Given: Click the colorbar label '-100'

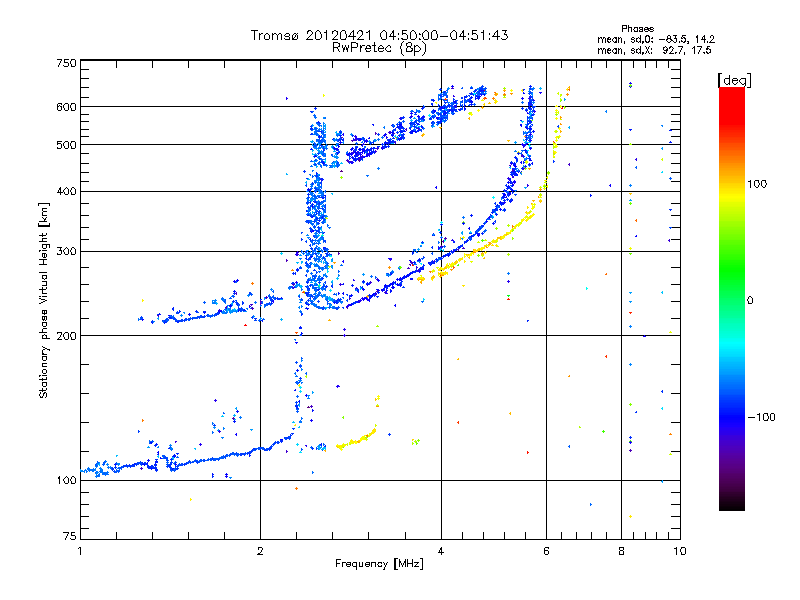Looking at the screenshot, I should click(761, 417).
